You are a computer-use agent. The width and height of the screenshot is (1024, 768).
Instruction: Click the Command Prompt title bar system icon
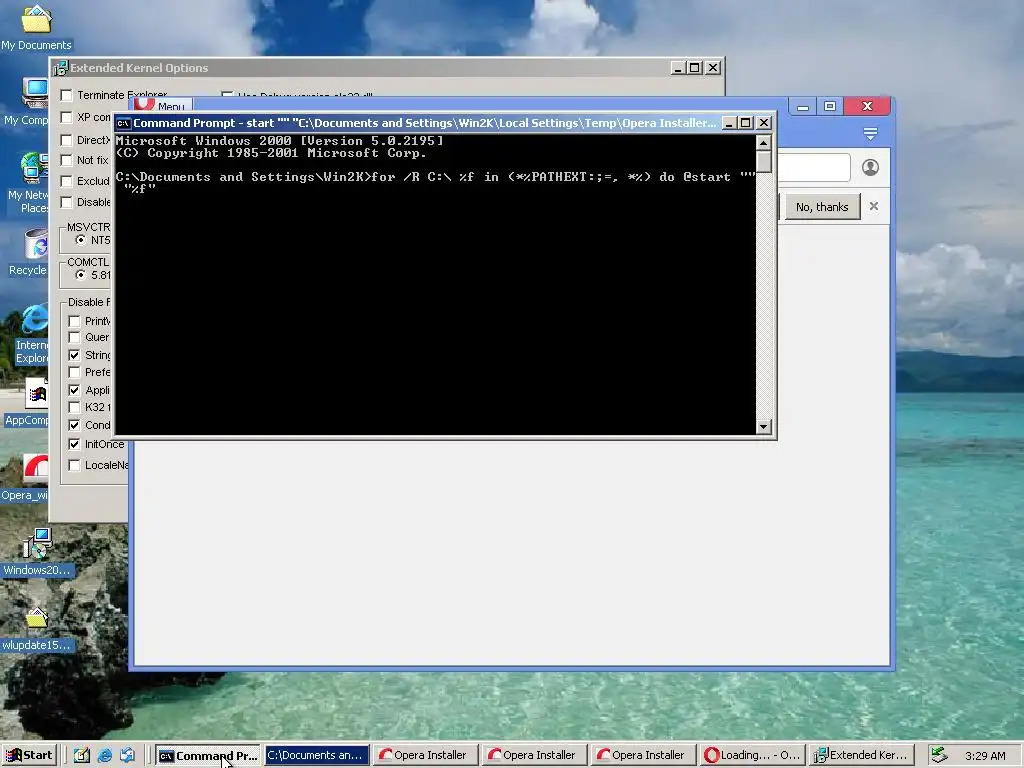click(123, 123)
